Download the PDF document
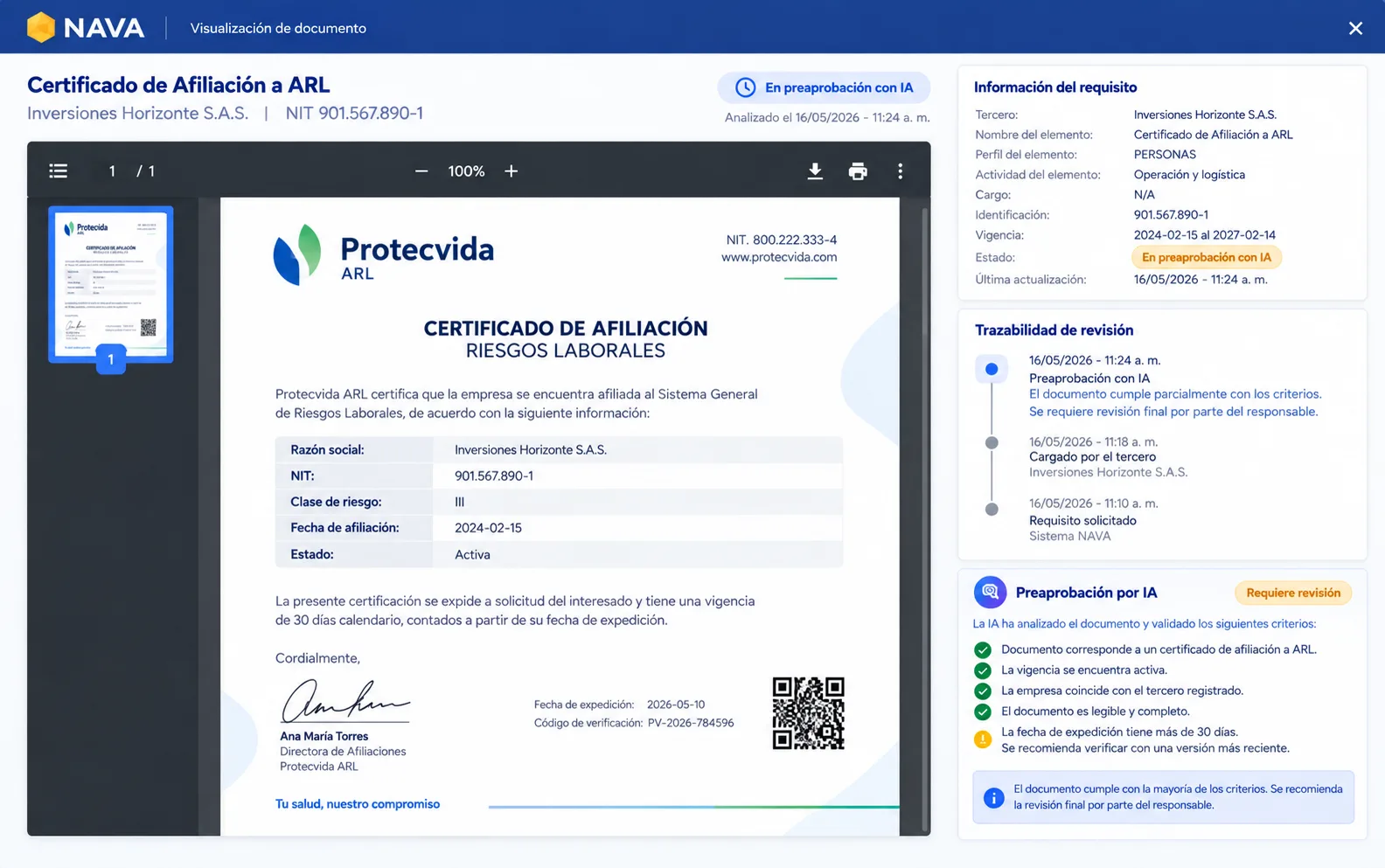 pyautogui.click(x=815, y=171)
